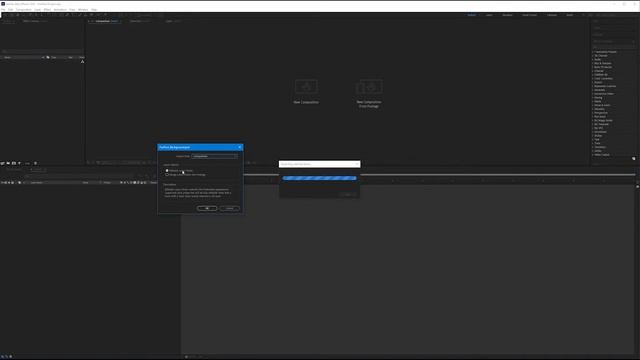Image resolution: width=640 pixels, height=360 pixels.
Task: Switch to the Default workspace
Action: (x=471, y=15)
